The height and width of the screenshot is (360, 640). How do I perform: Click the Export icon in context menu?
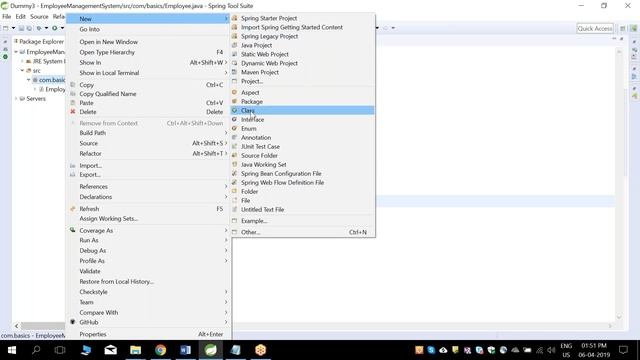[73, 174]
